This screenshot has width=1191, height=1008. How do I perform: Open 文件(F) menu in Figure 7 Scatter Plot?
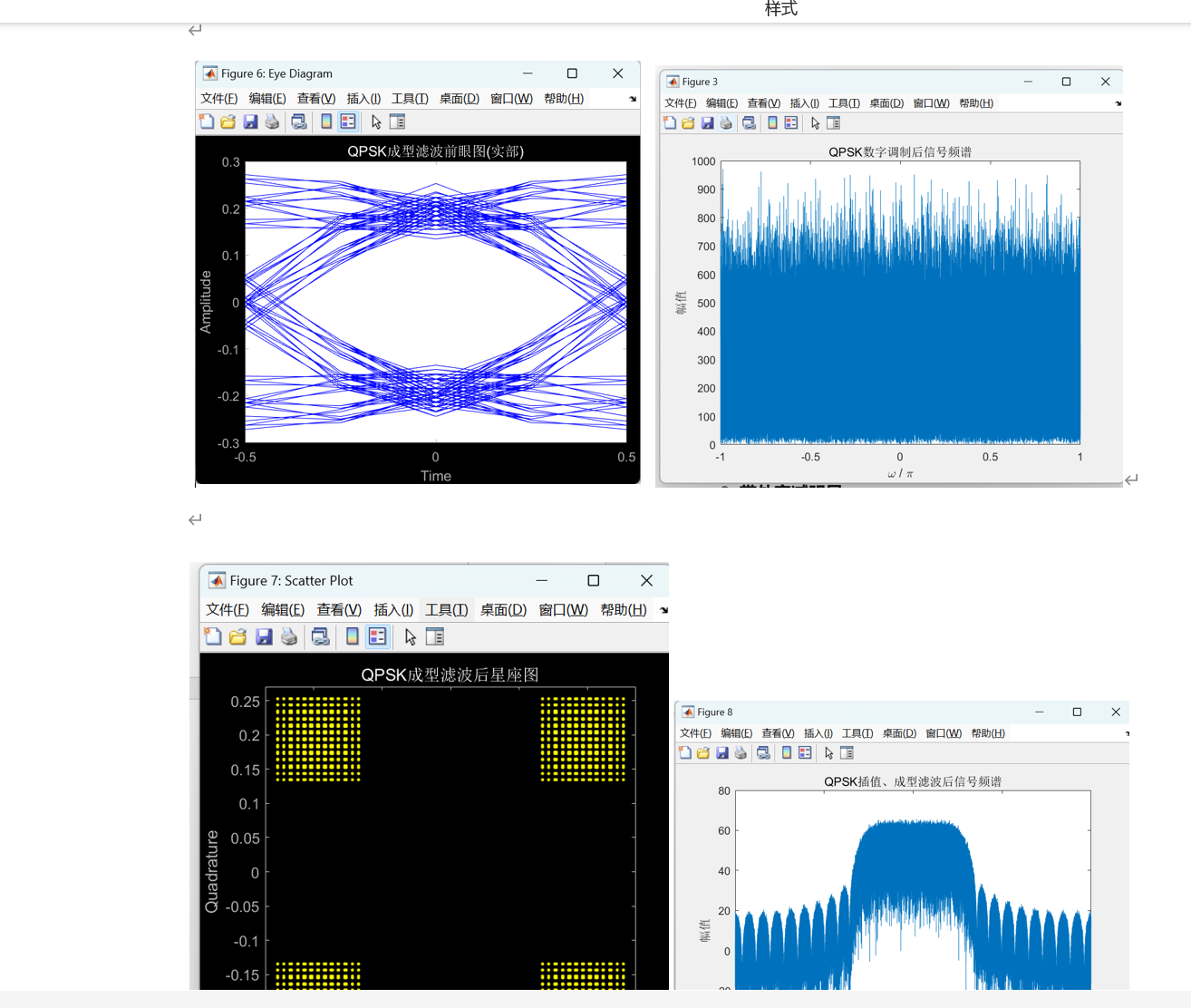click(228, 610)
